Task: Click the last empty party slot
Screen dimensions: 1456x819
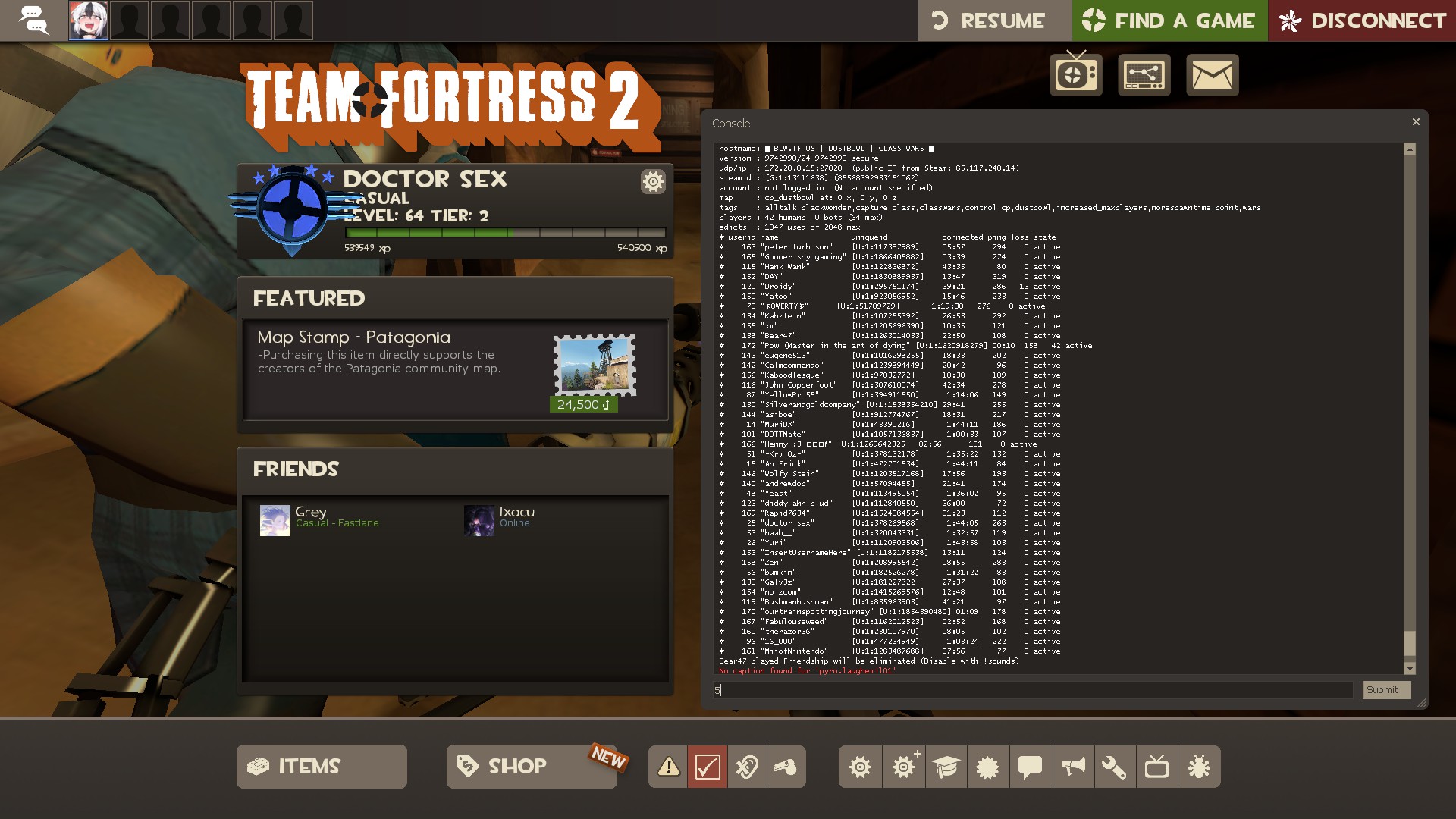Action: click(x=293, y=20)
